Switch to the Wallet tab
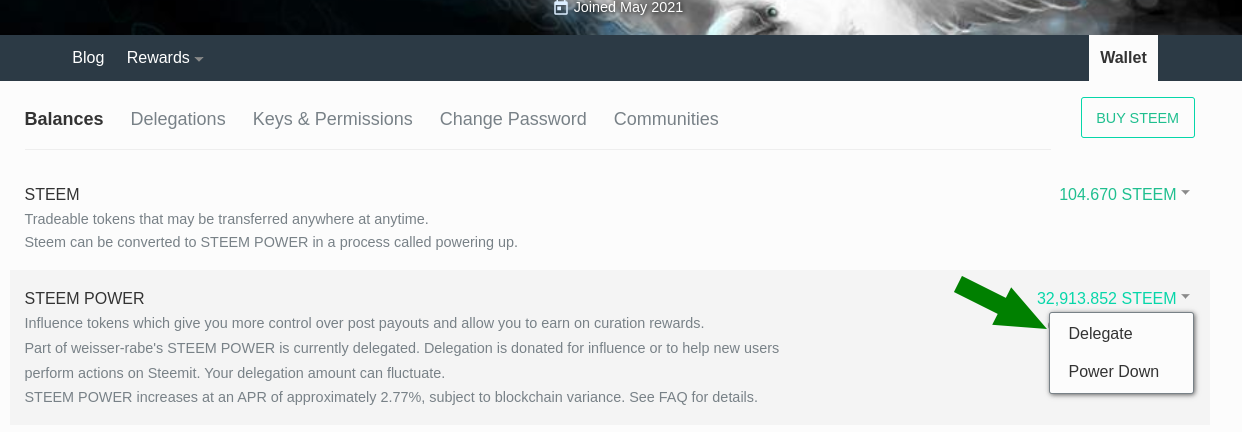The width and height of the screenshot is (1242, 432). pyautogui.click(x=1123, y=58)
